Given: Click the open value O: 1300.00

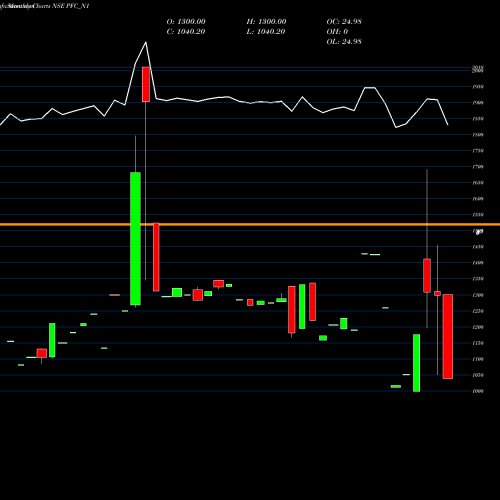Looking at the screenshot, I should 186,22.
